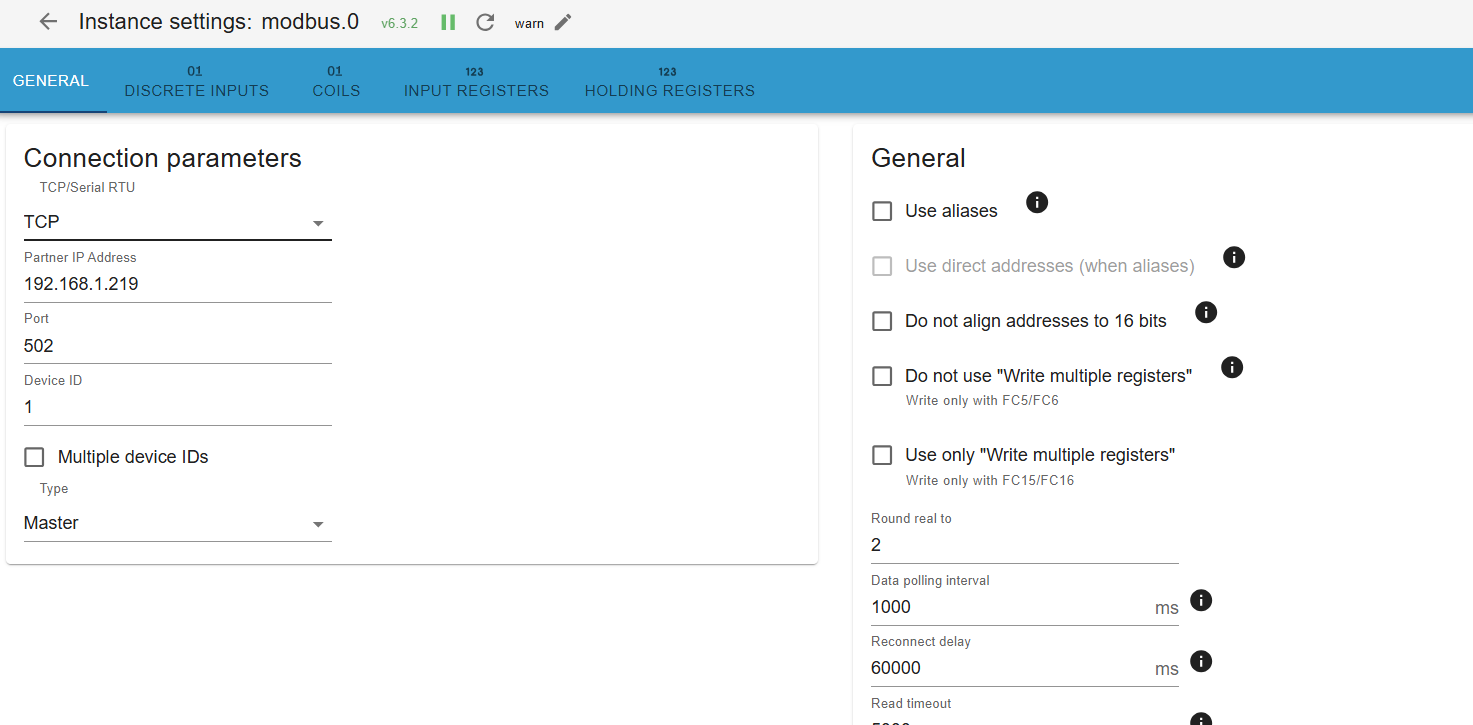Show info for Use aliases option

pyautogui.click(x=1037, y=203)
